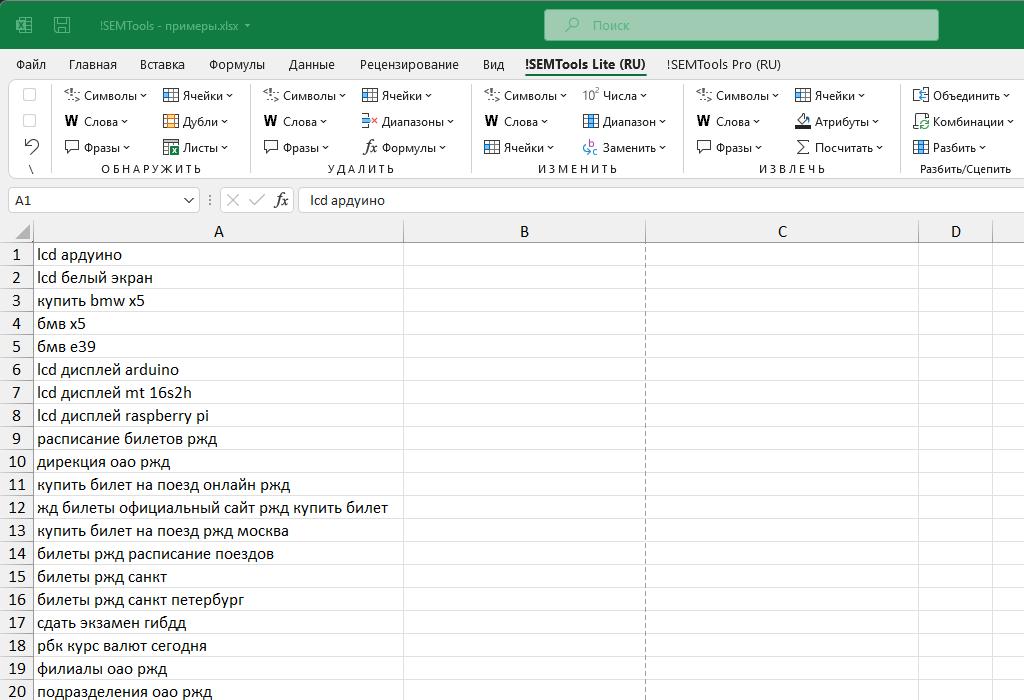This screenshot has width=1024, height=700.
Task: Cancel formula entry with the X icon
Action: pyautogui.click(x=233, y=200)
